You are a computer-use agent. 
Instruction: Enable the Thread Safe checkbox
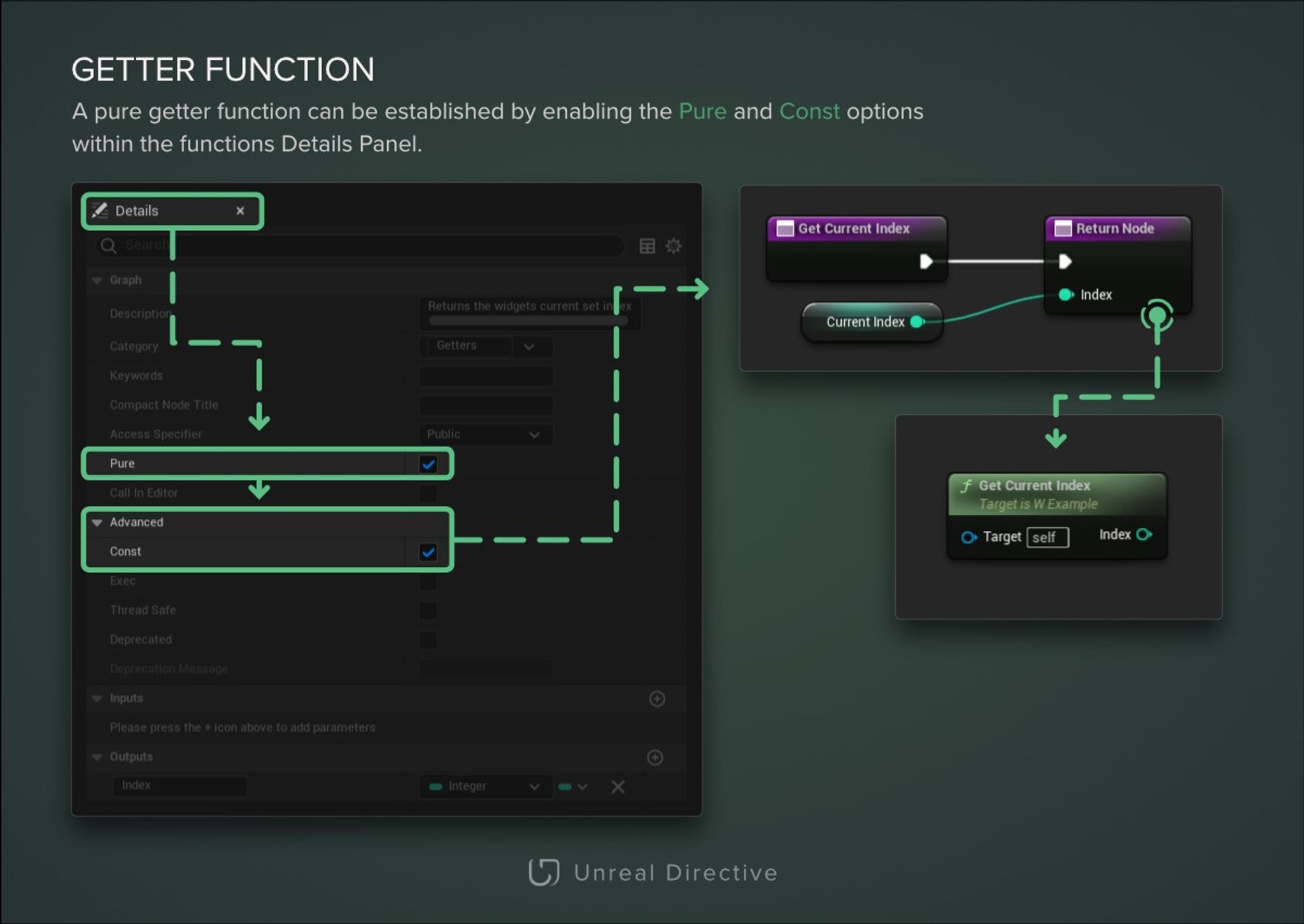427,610
